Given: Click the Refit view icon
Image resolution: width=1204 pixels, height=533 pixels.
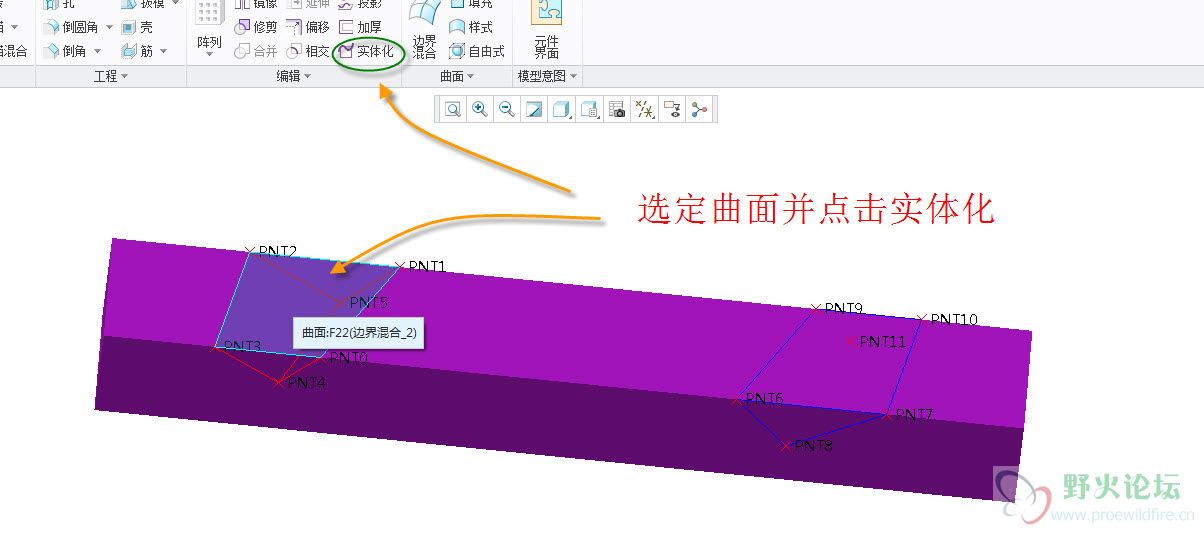Looking at the screenshot, I should (453, 110).
